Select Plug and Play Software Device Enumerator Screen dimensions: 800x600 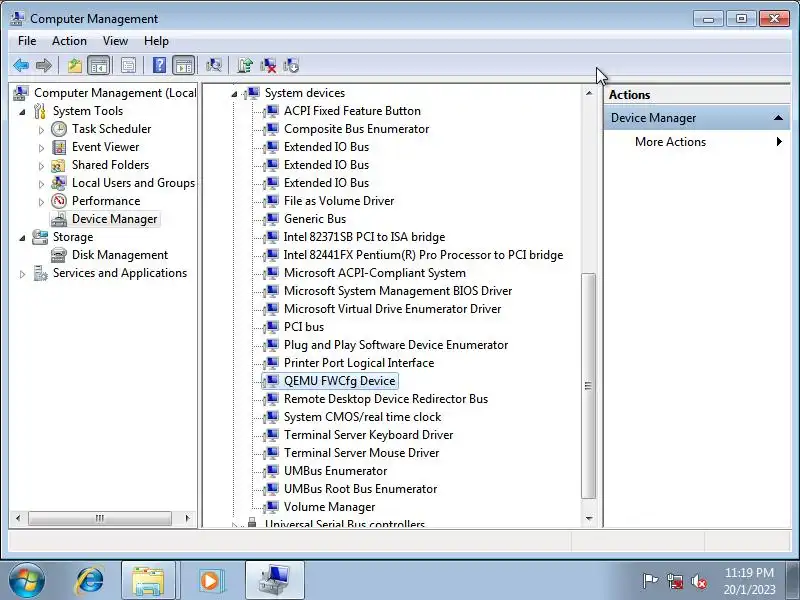395,345
